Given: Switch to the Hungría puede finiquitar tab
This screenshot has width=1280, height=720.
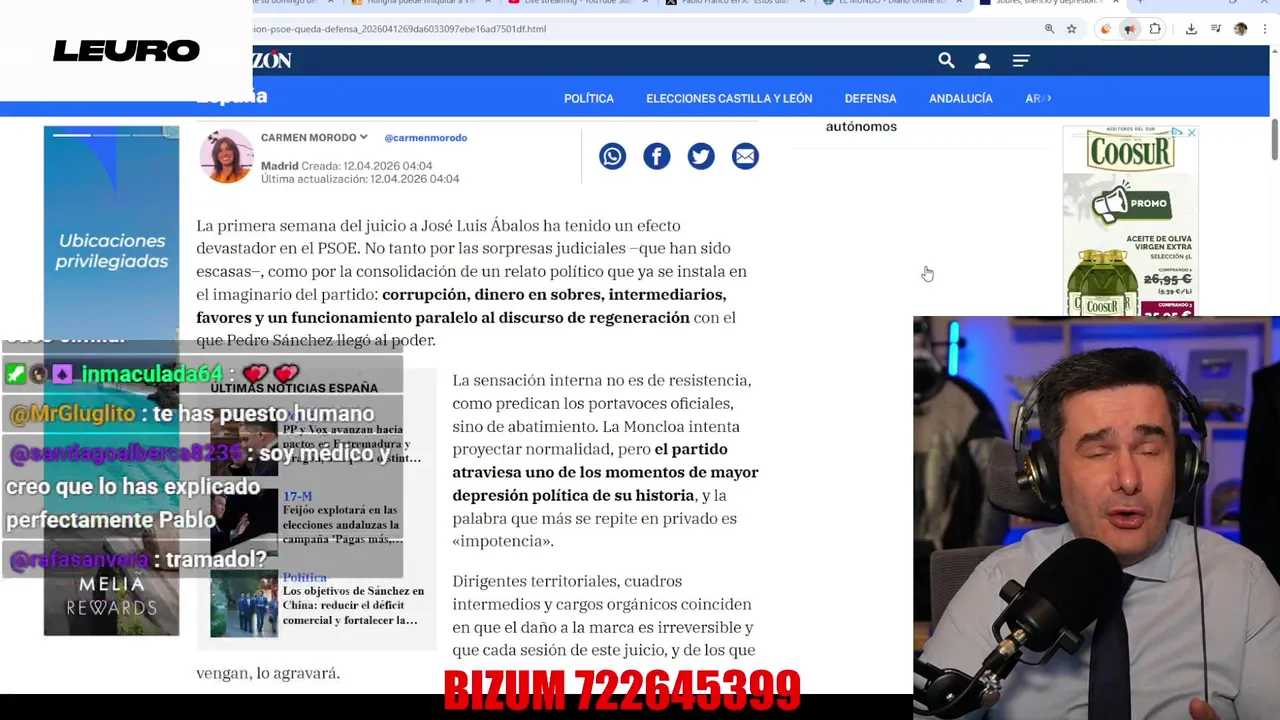Looking at the screenshot, I should point(420,3).
